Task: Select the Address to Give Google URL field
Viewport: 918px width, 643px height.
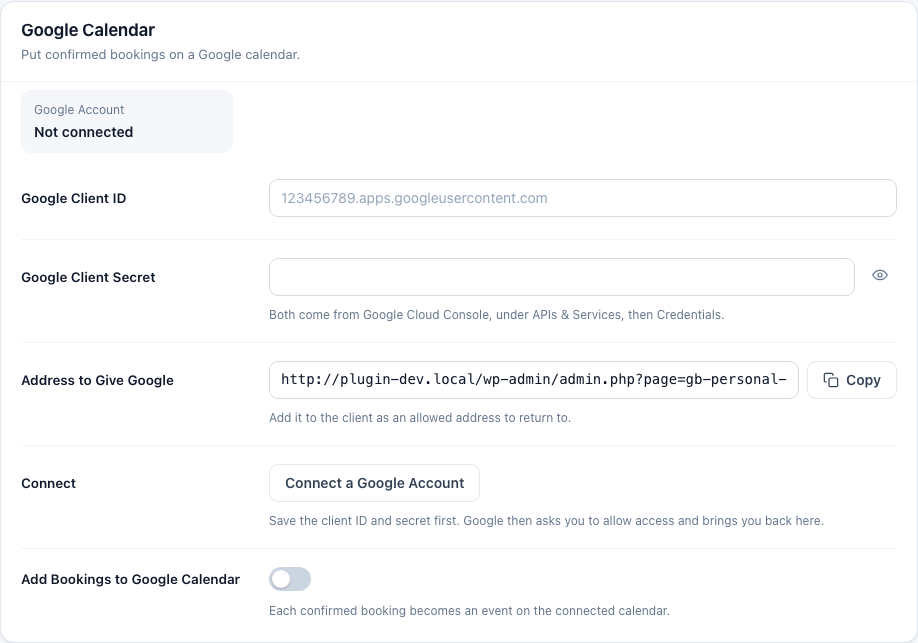Action: click(533, 380)
